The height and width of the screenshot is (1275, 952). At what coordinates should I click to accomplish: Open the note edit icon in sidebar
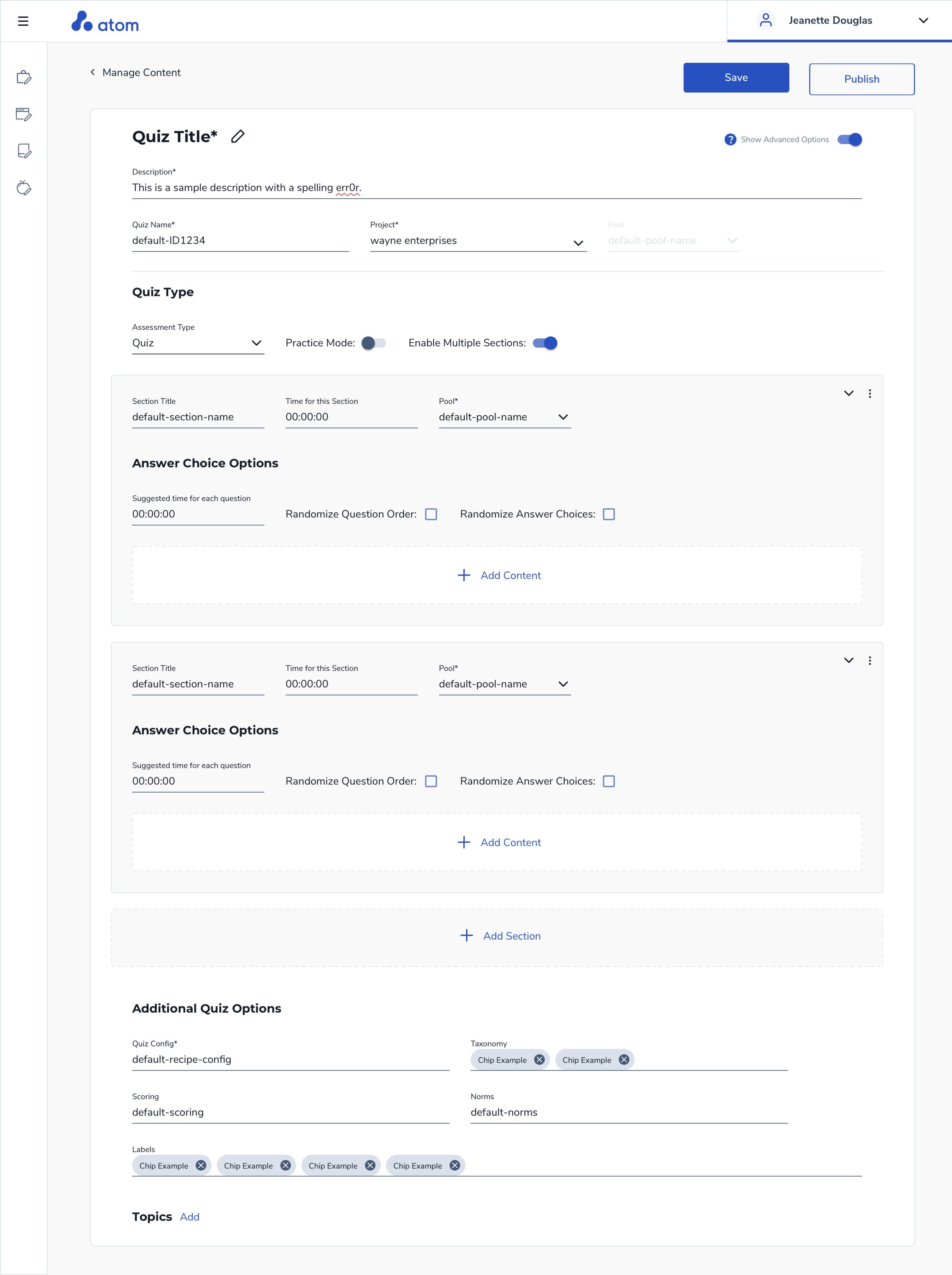[x=24, y=151]
